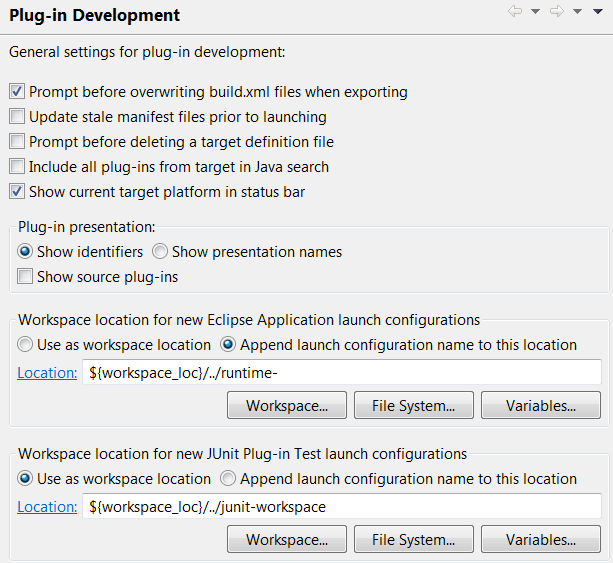Click the forward navigation arrow icon
The image size is (613, 563).
pos(557,12)
